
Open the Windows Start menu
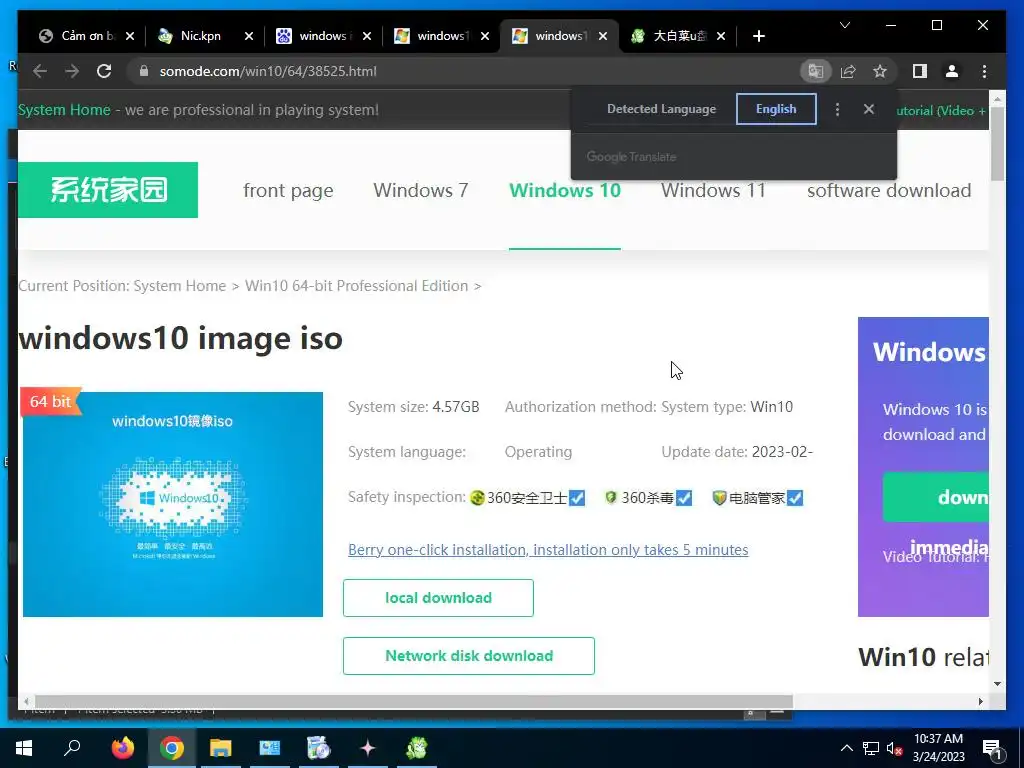coord(24,748)
